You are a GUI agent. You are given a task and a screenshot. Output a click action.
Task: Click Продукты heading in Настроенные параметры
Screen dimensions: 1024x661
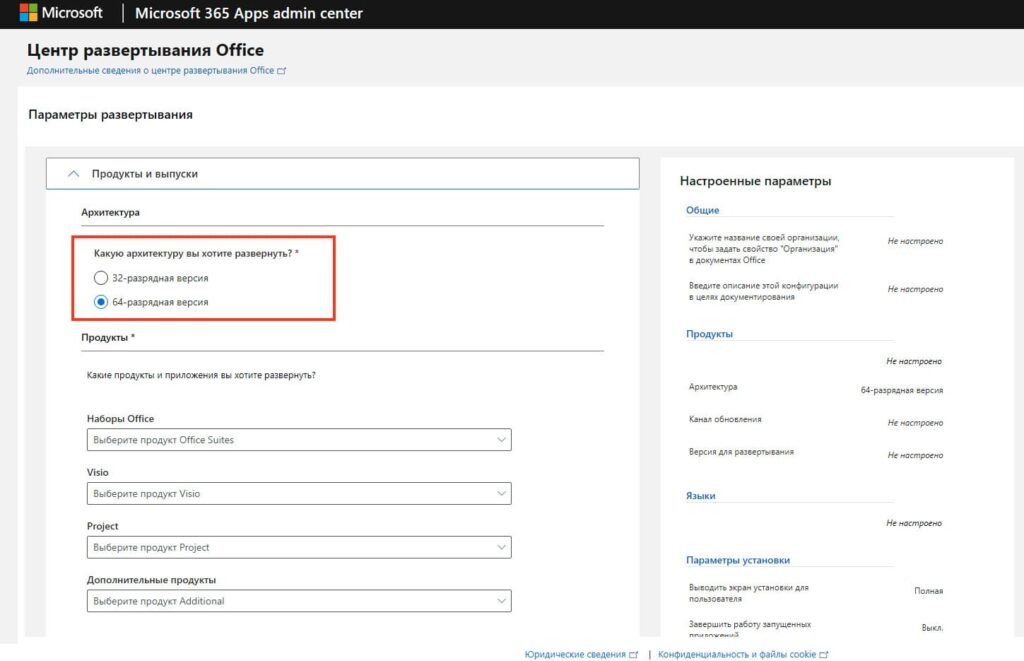point(709,334)
